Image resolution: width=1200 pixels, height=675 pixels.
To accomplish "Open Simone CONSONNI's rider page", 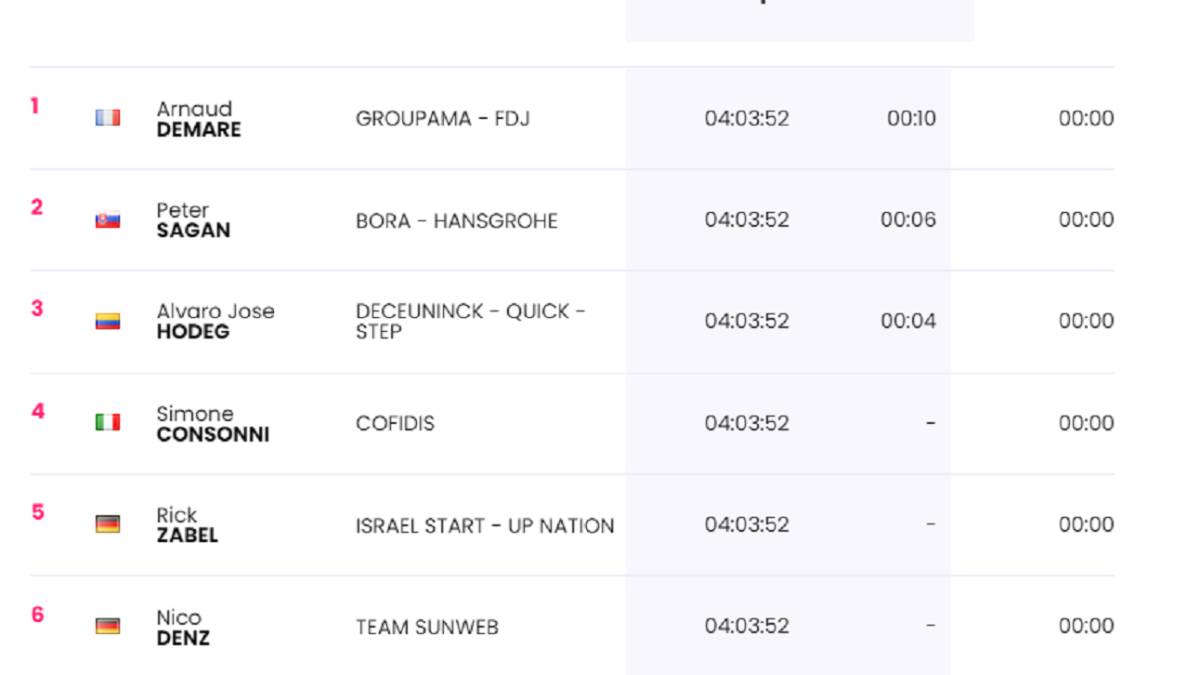I will [212, 423].
